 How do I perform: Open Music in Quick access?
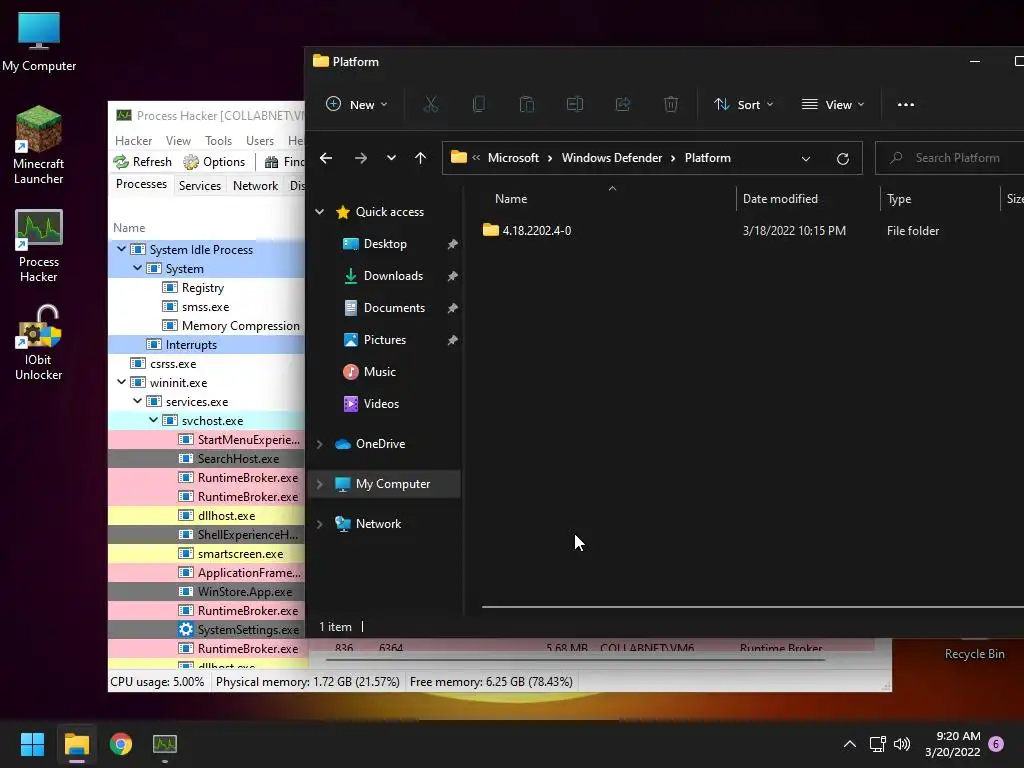click(x=379, y=372)
